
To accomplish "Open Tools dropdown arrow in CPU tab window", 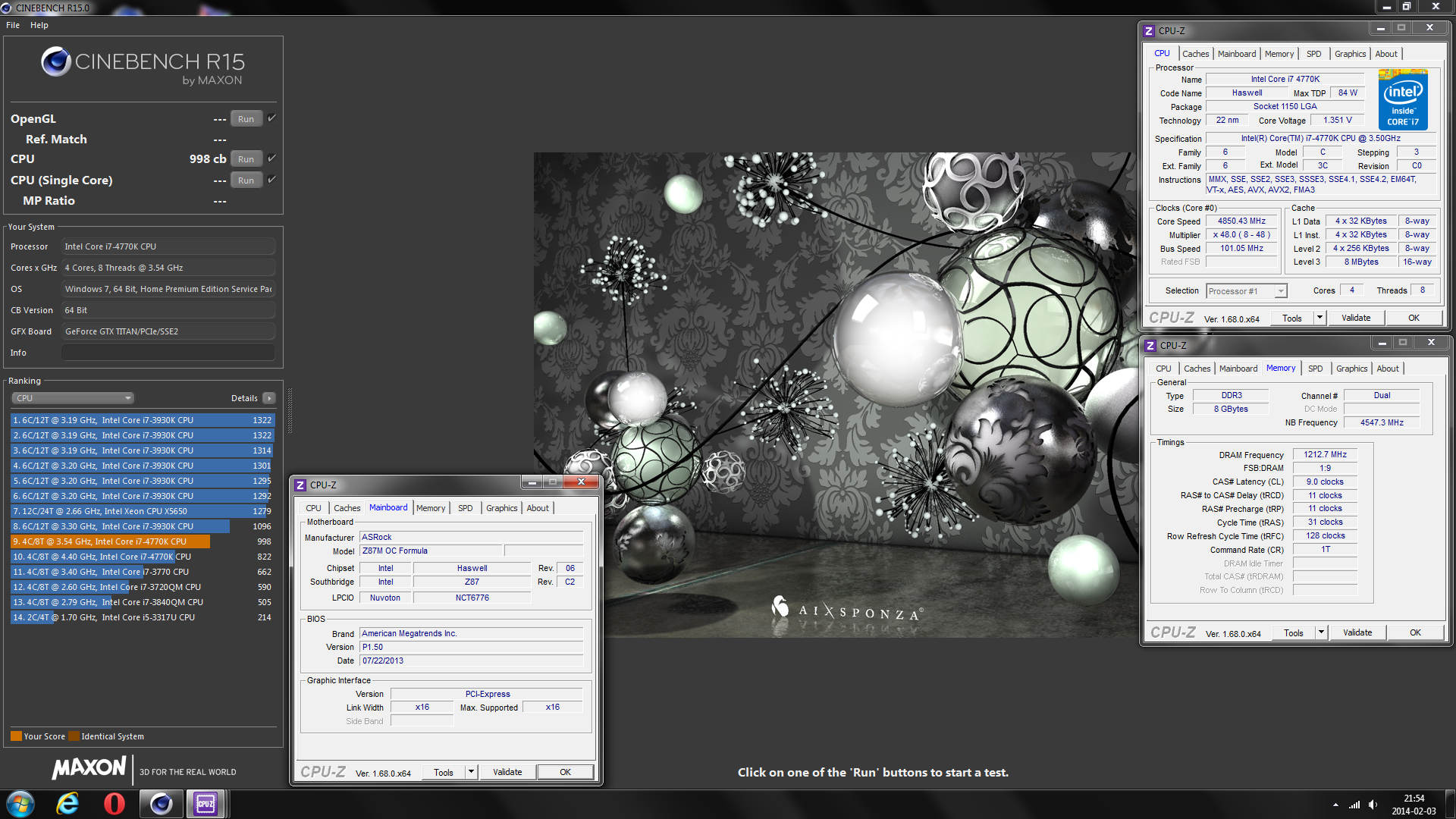I will (x=1319, y=318).
